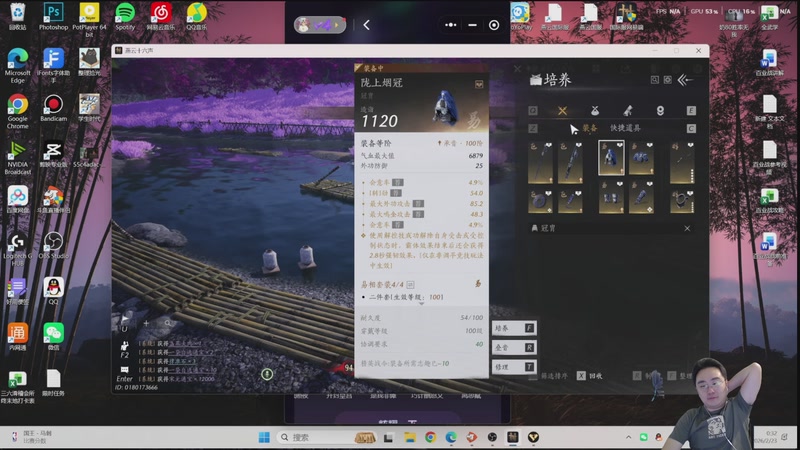
Task: Click the 培养 F button
Action: 514,328
